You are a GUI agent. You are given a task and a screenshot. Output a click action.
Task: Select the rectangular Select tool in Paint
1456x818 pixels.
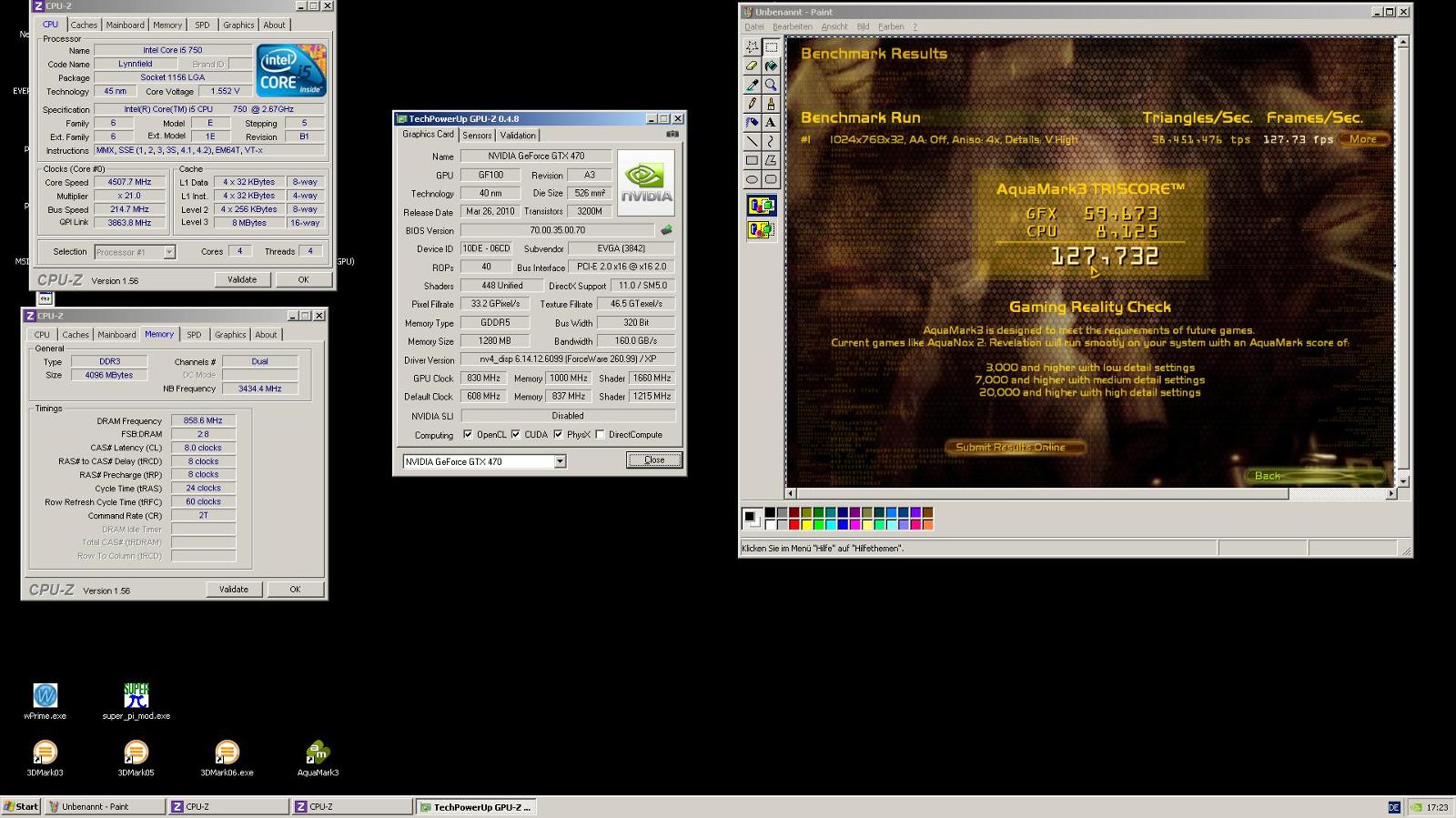pyautogui.click(x=771, y=46)
